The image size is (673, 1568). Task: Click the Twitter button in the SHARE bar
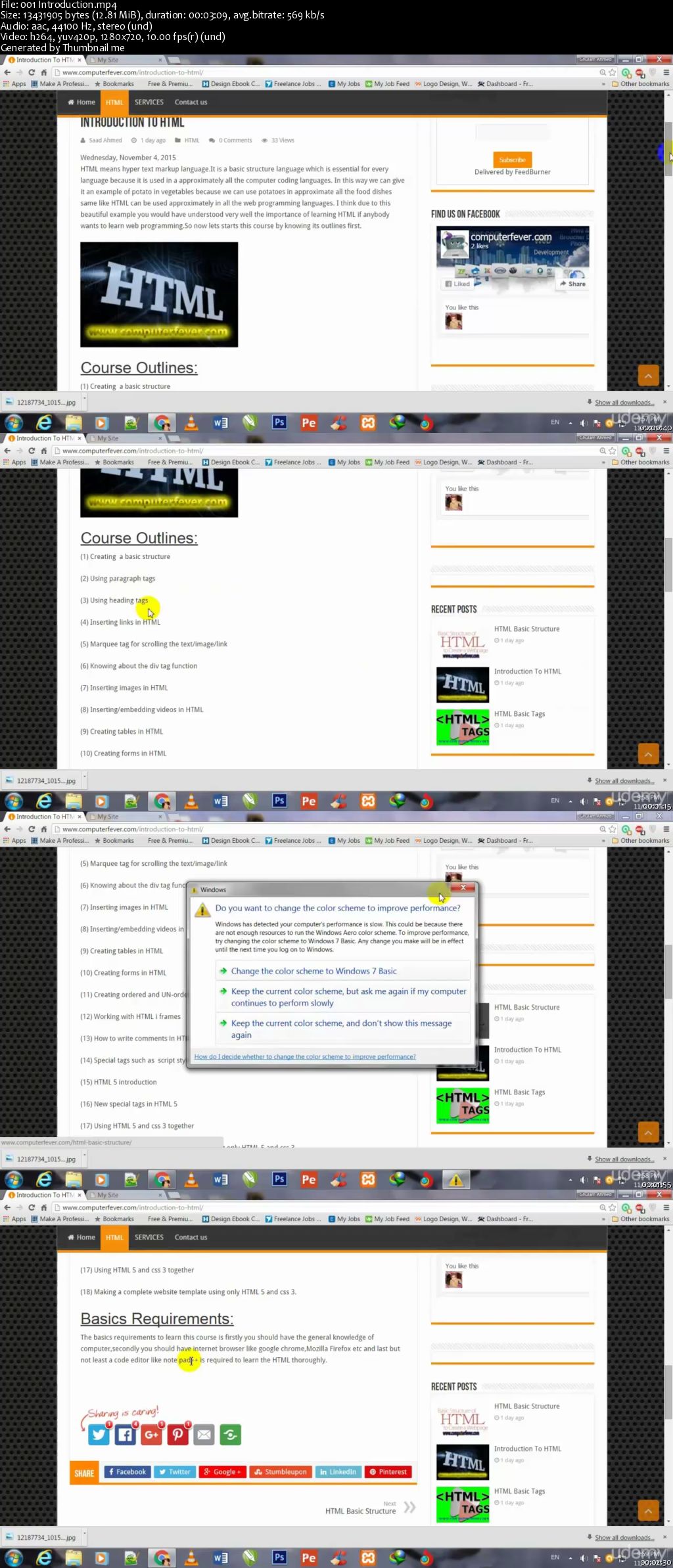[175, 1471]
